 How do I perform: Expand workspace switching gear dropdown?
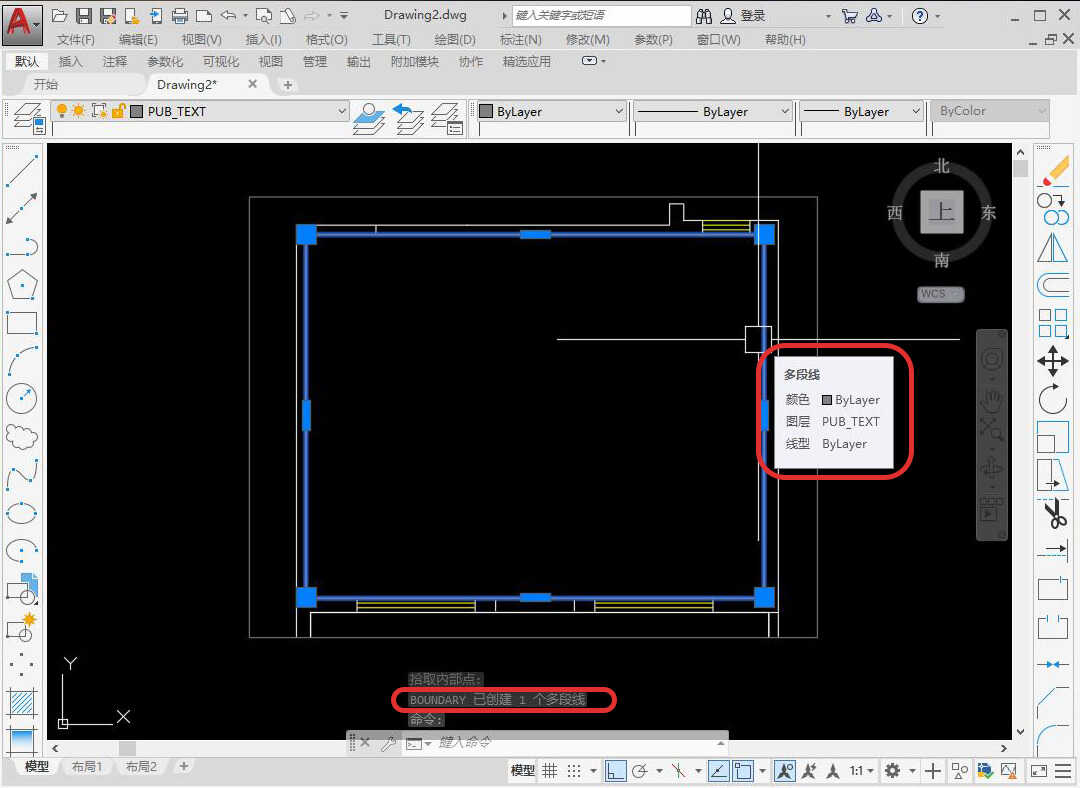(x=912, y=771)
